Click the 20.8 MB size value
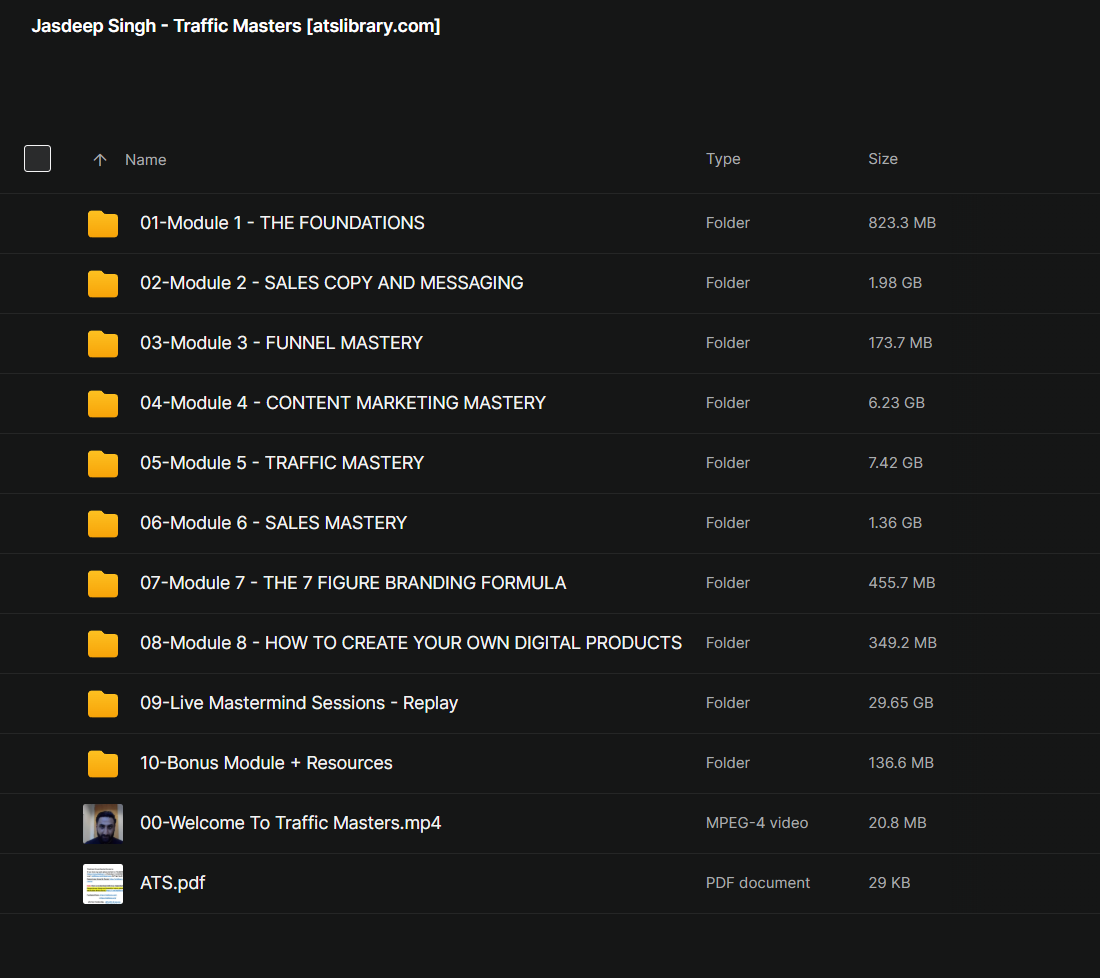 pos(897,823)
